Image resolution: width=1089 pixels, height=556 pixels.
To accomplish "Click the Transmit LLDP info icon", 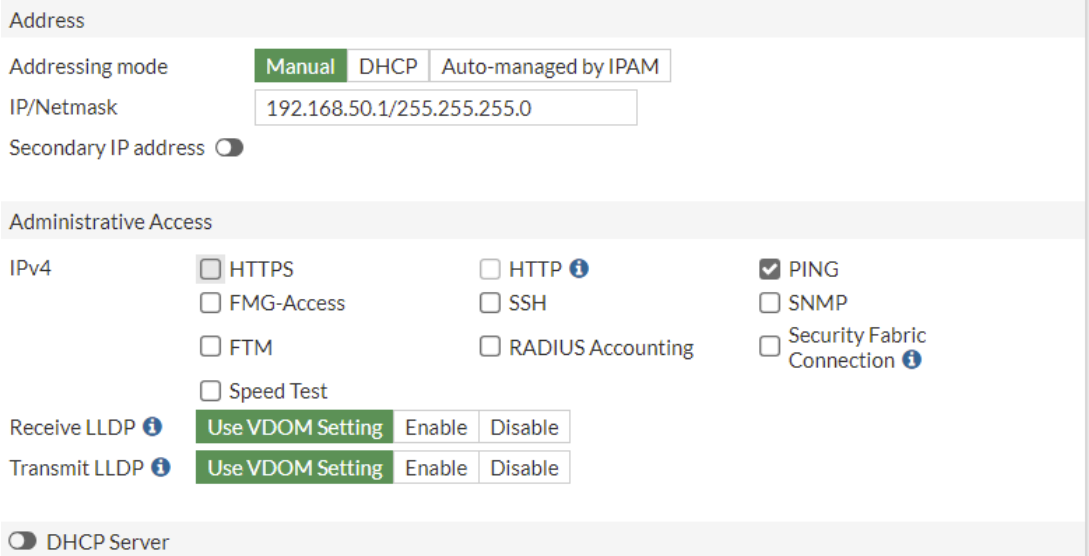I will pyautogui.click(x=161, y=467).
